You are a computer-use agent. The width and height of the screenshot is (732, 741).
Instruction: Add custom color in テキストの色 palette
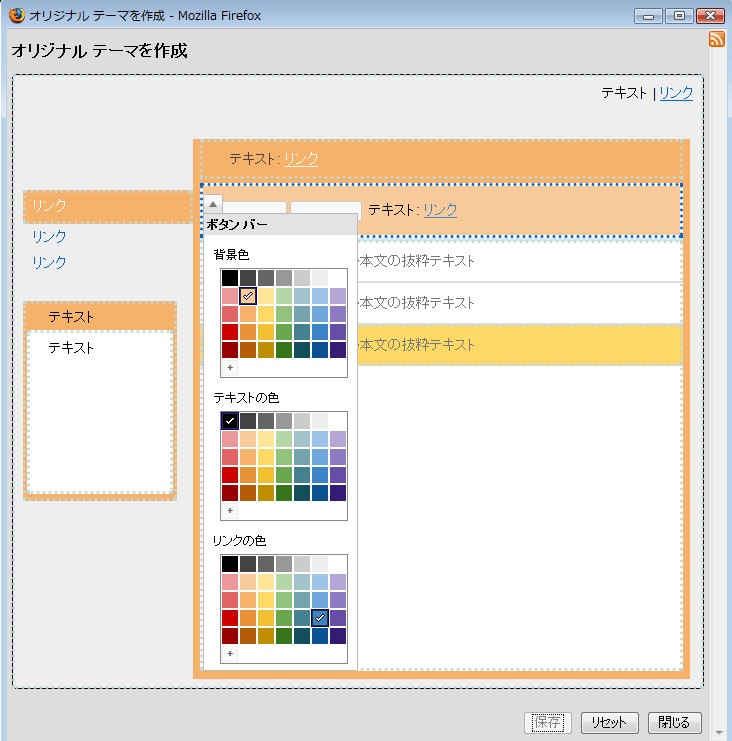pyautogui.click(x=230, y=510)
